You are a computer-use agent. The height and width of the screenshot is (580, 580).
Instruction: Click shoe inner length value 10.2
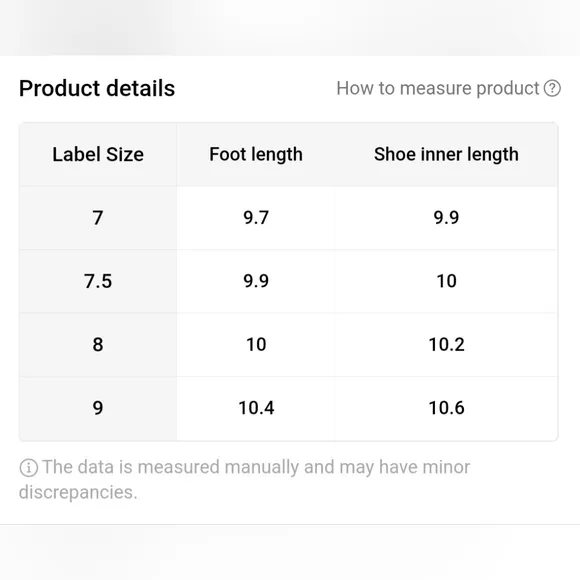point(446,345)
